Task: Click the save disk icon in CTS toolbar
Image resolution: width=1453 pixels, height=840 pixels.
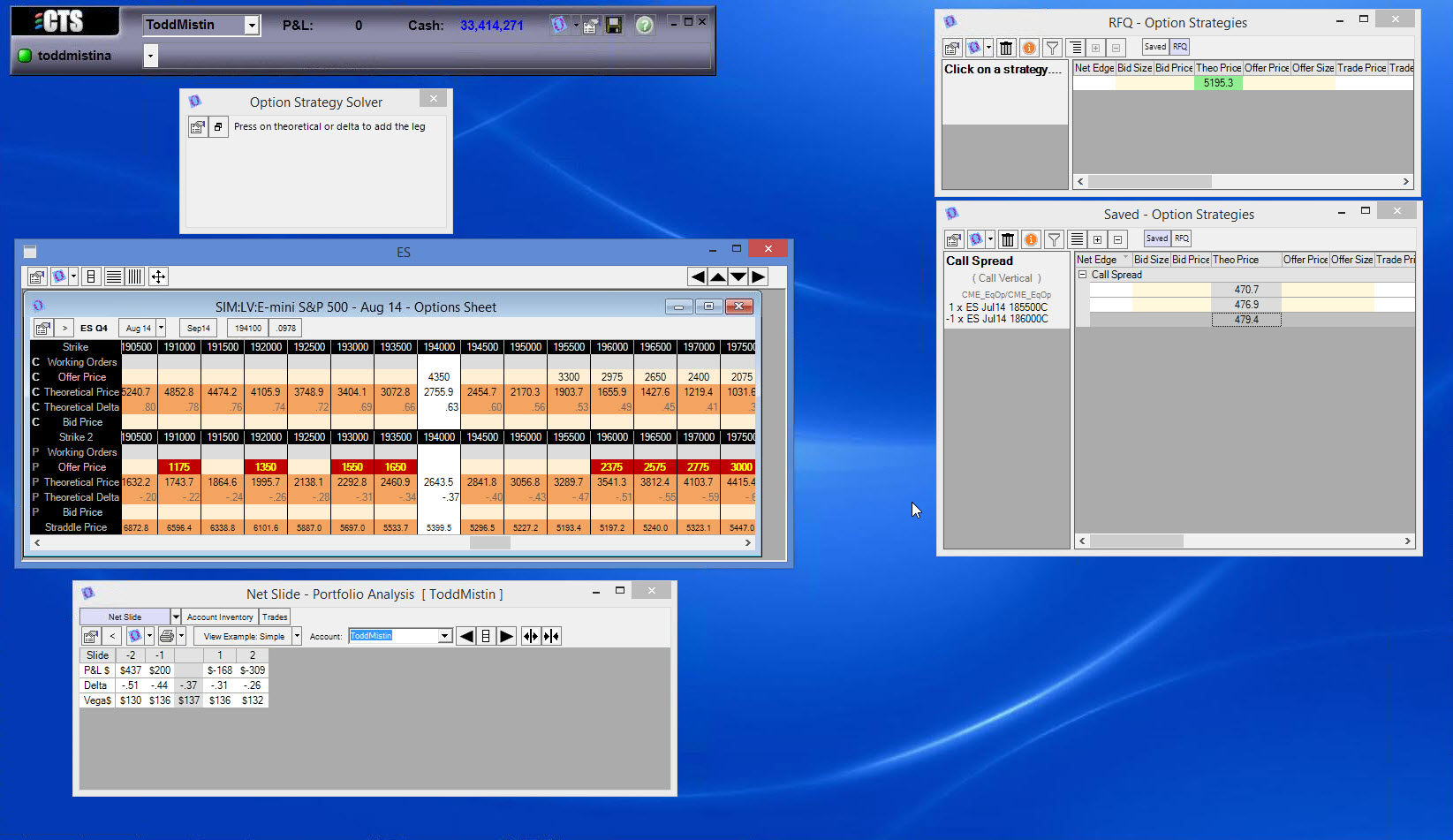Action: click(x=614, y=25)
